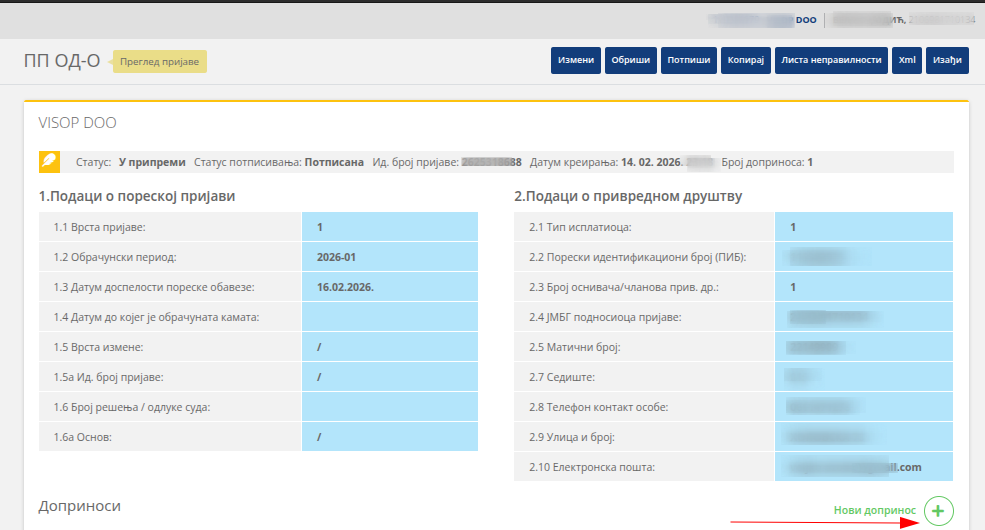Delete the form with Обриши
The height and width of the screenshot is (530, 985).
point(632,60)
